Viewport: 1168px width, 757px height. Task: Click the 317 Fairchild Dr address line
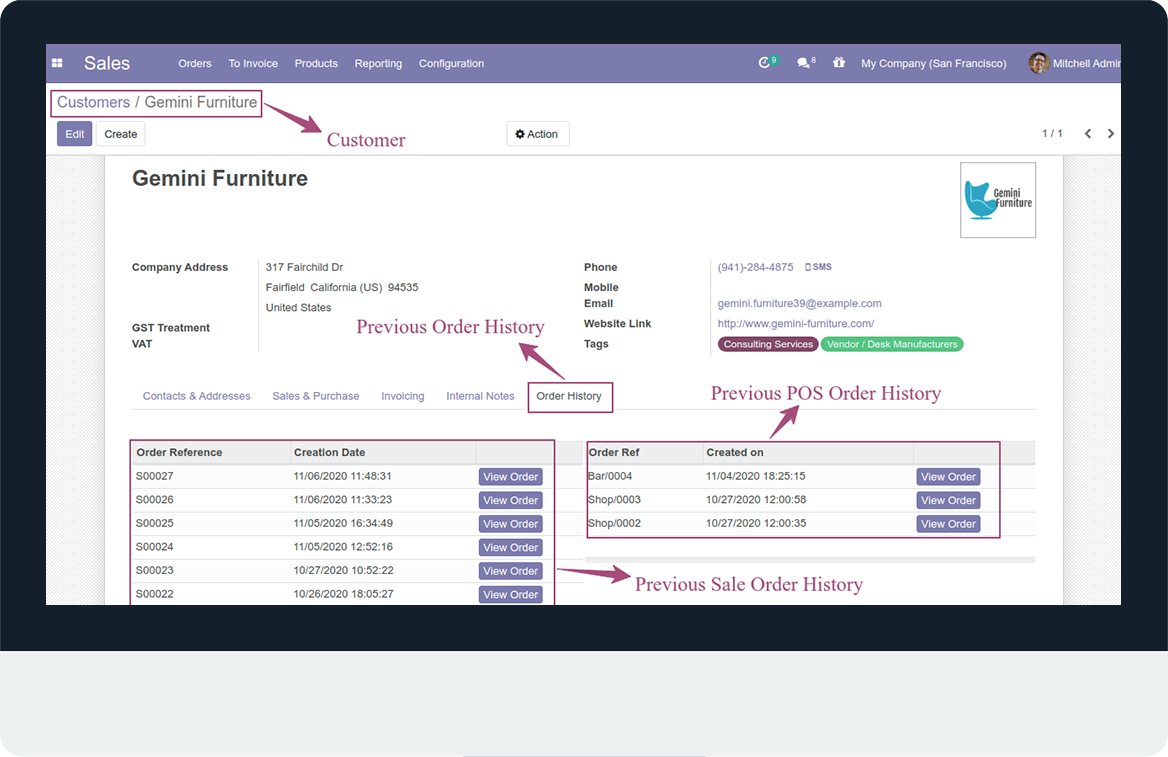tap(305, 267)
